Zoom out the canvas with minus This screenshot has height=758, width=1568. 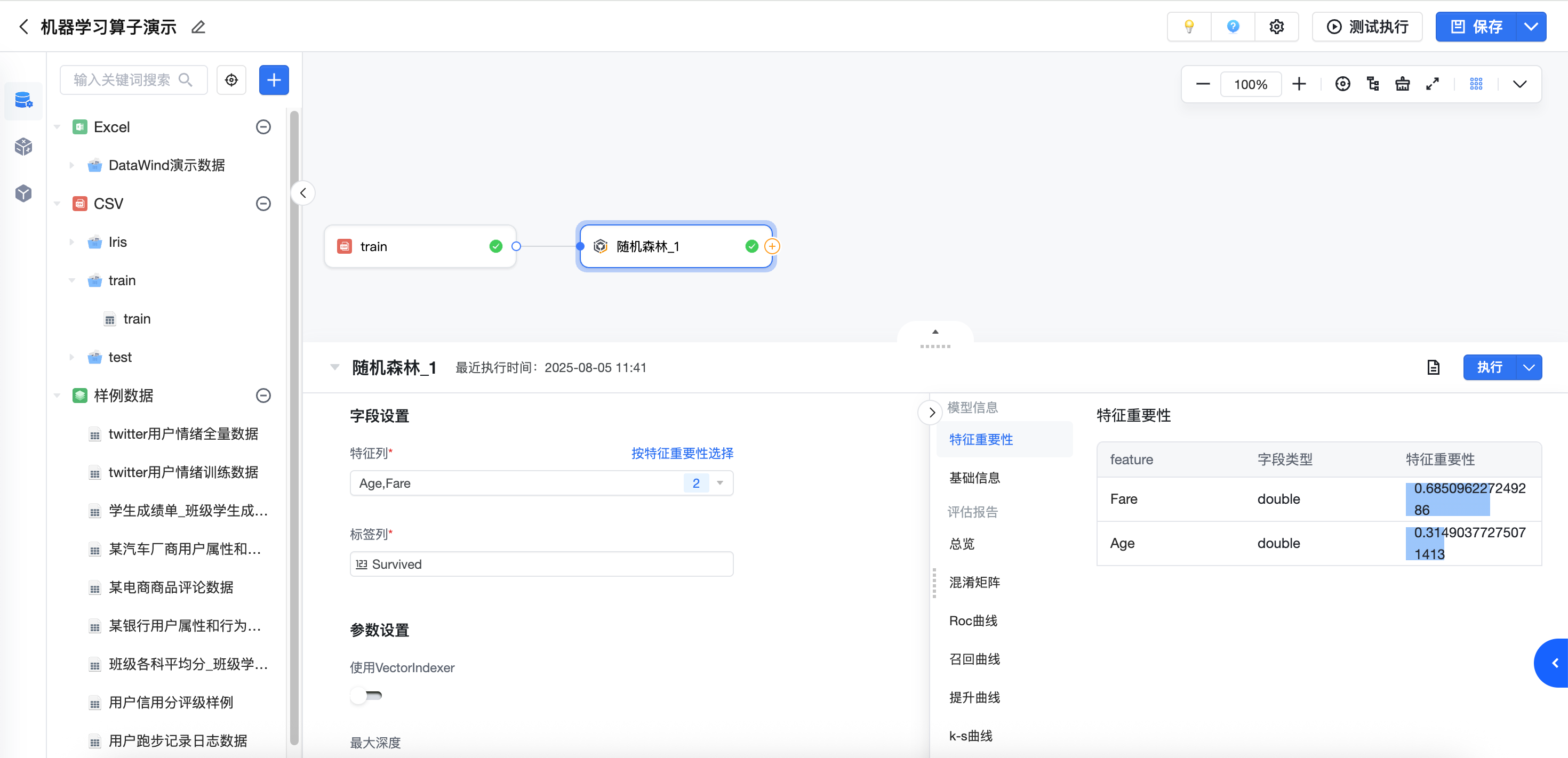point(1203,84)
